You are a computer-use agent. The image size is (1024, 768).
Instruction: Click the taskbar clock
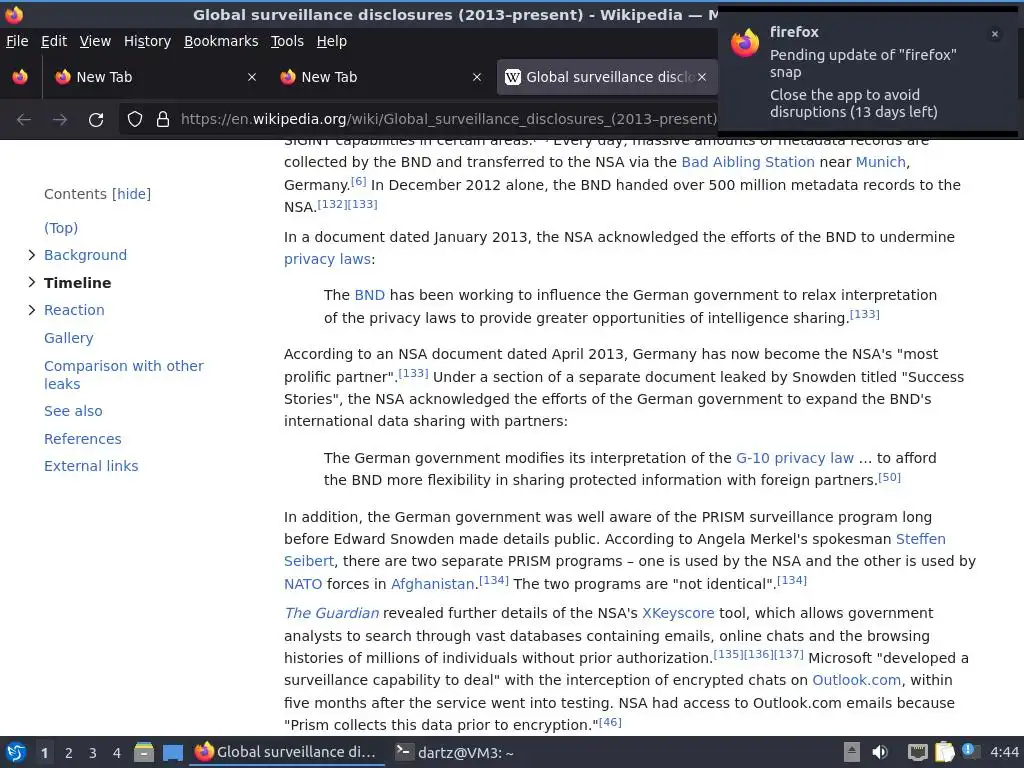(x=1004, y=752)
